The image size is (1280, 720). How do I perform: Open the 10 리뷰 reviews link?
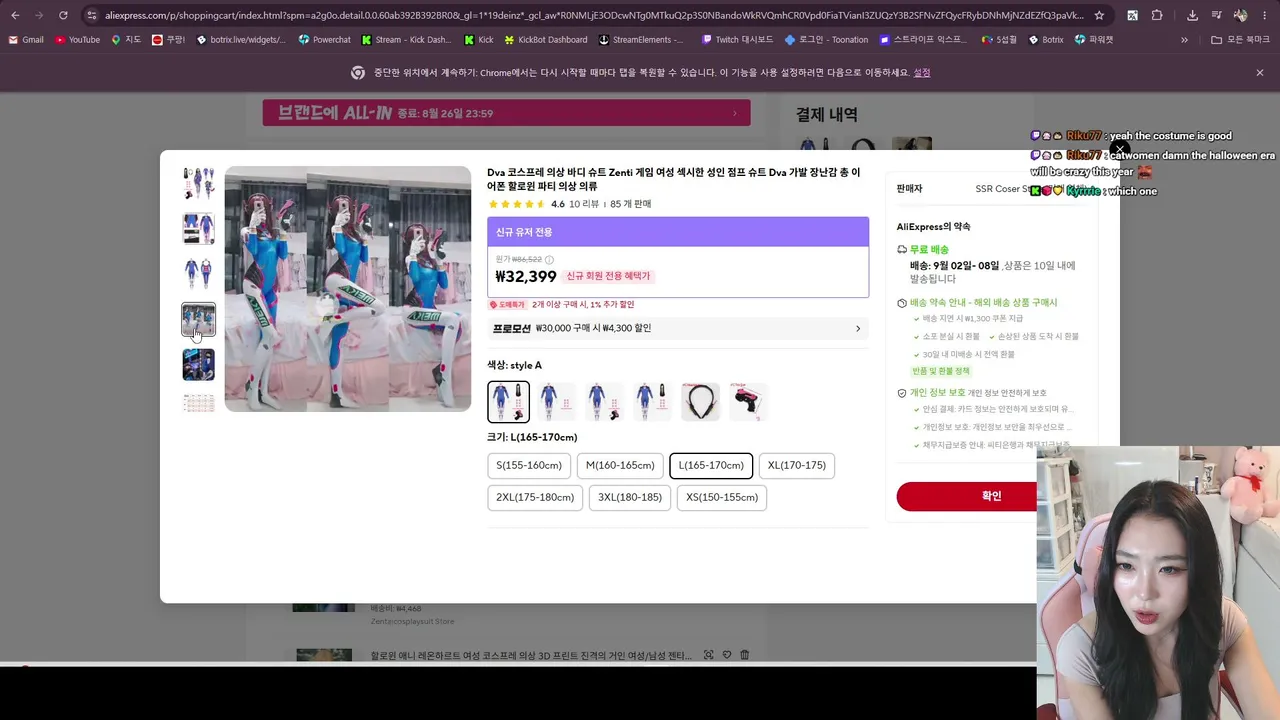coord(584,204)
